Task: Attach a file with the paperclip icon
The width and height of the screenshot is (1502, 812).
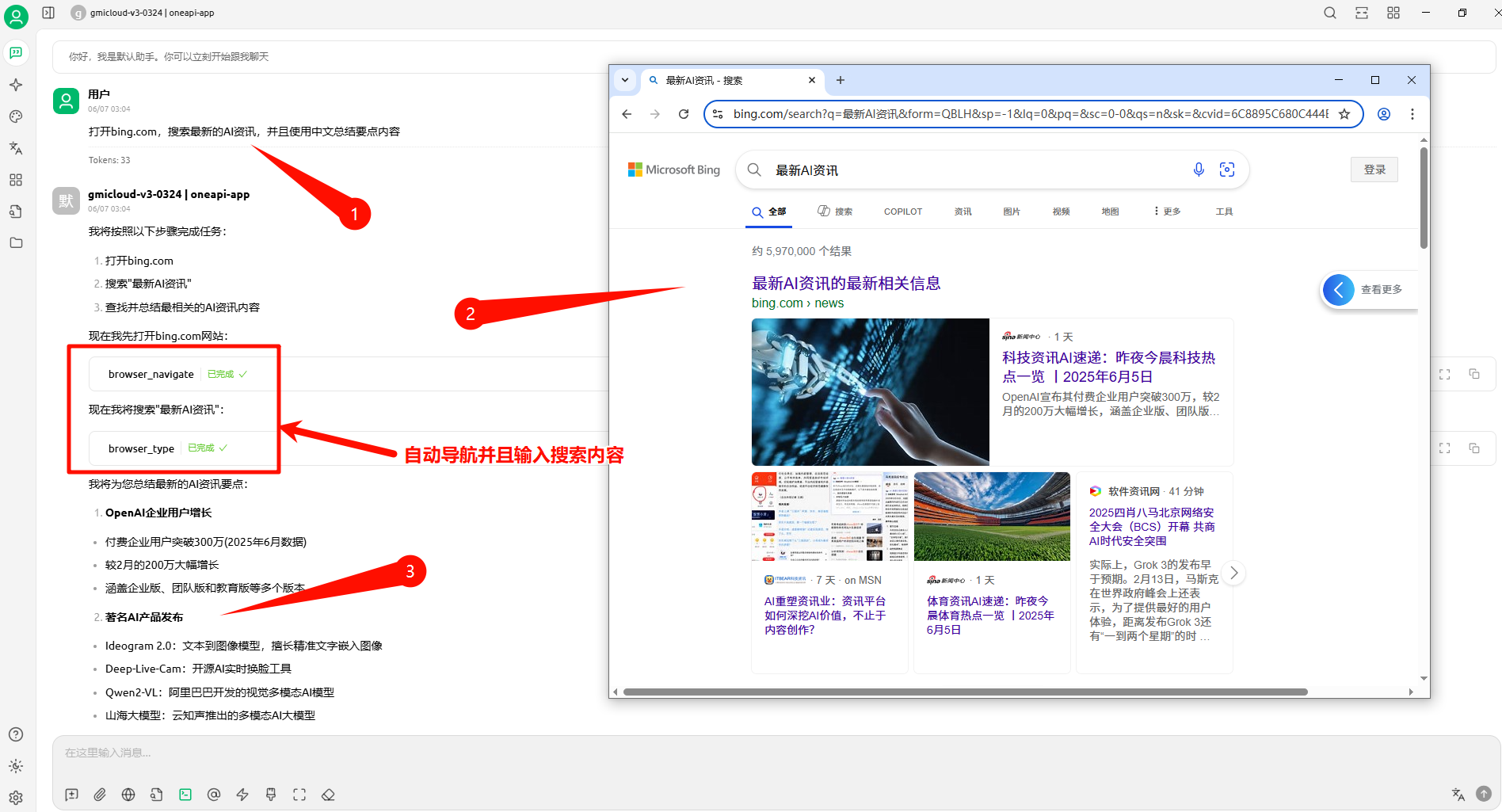Action: pyautogui.click(x=100, y=795)
